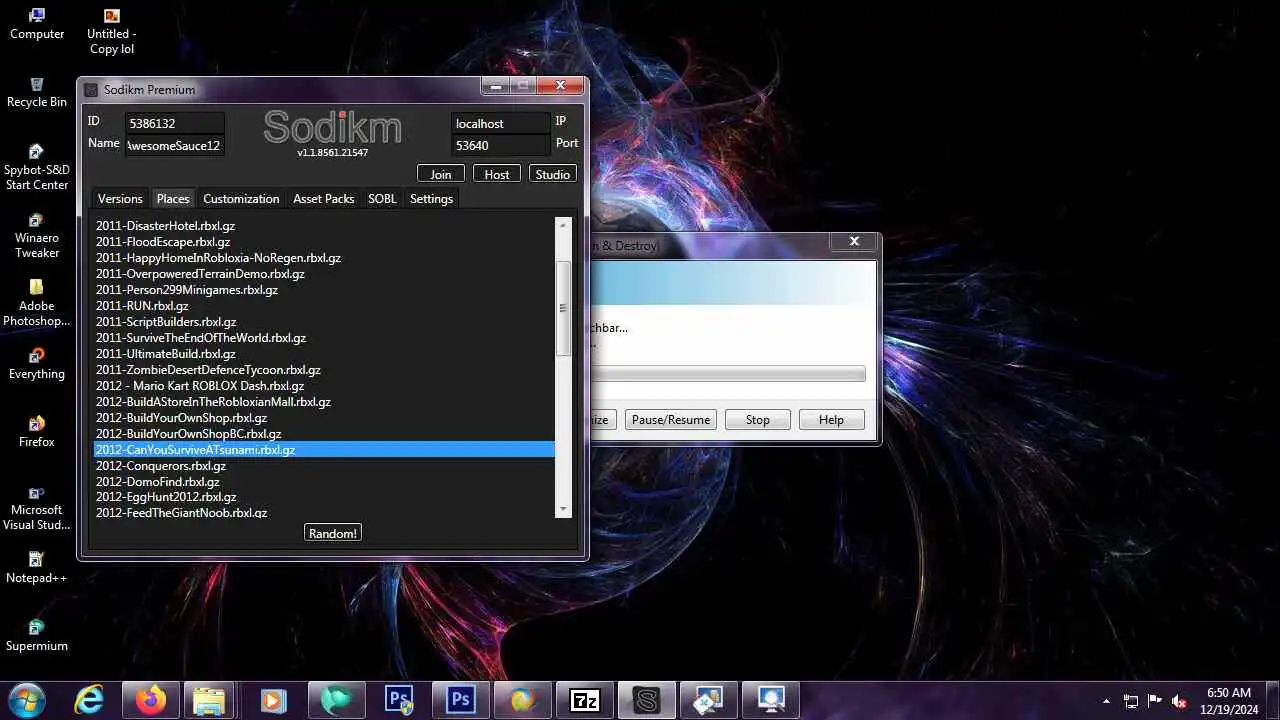Click the Host button
Image resolution: width=1280 pixels, height=720 pixels.
click(x=497, y=174)
